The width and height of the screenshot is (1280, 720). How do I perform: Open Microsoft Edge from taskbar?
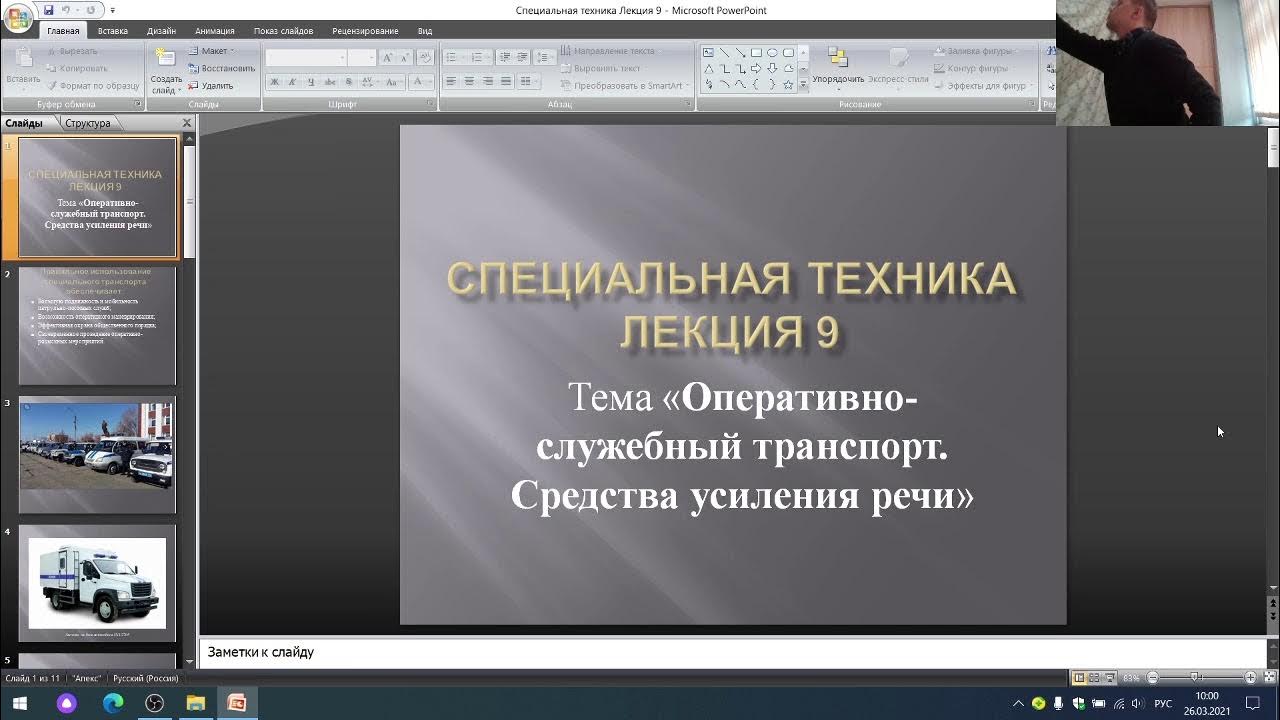click(113, 703)
